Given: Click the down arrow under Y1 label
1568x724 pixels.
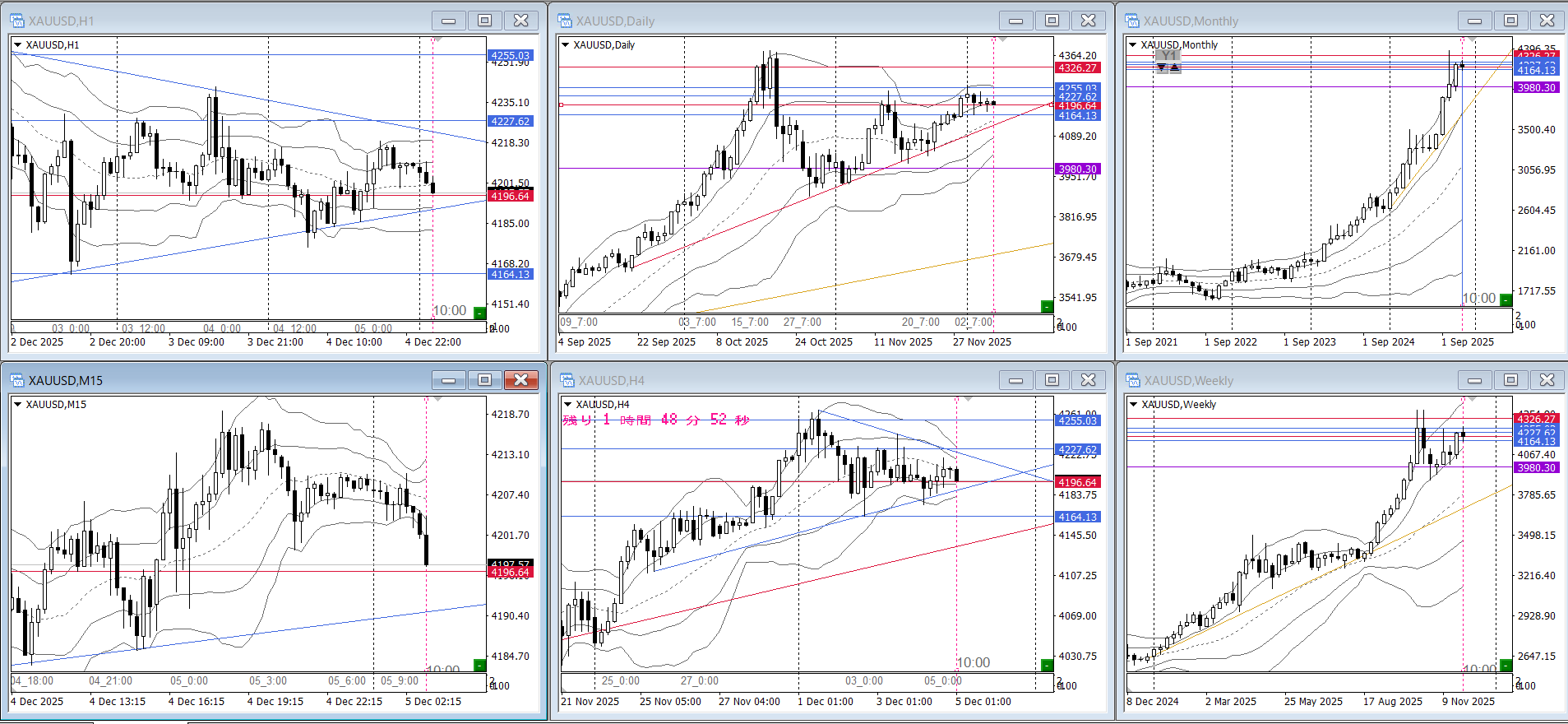Looking at the screenshot, I should (1162, 67).
